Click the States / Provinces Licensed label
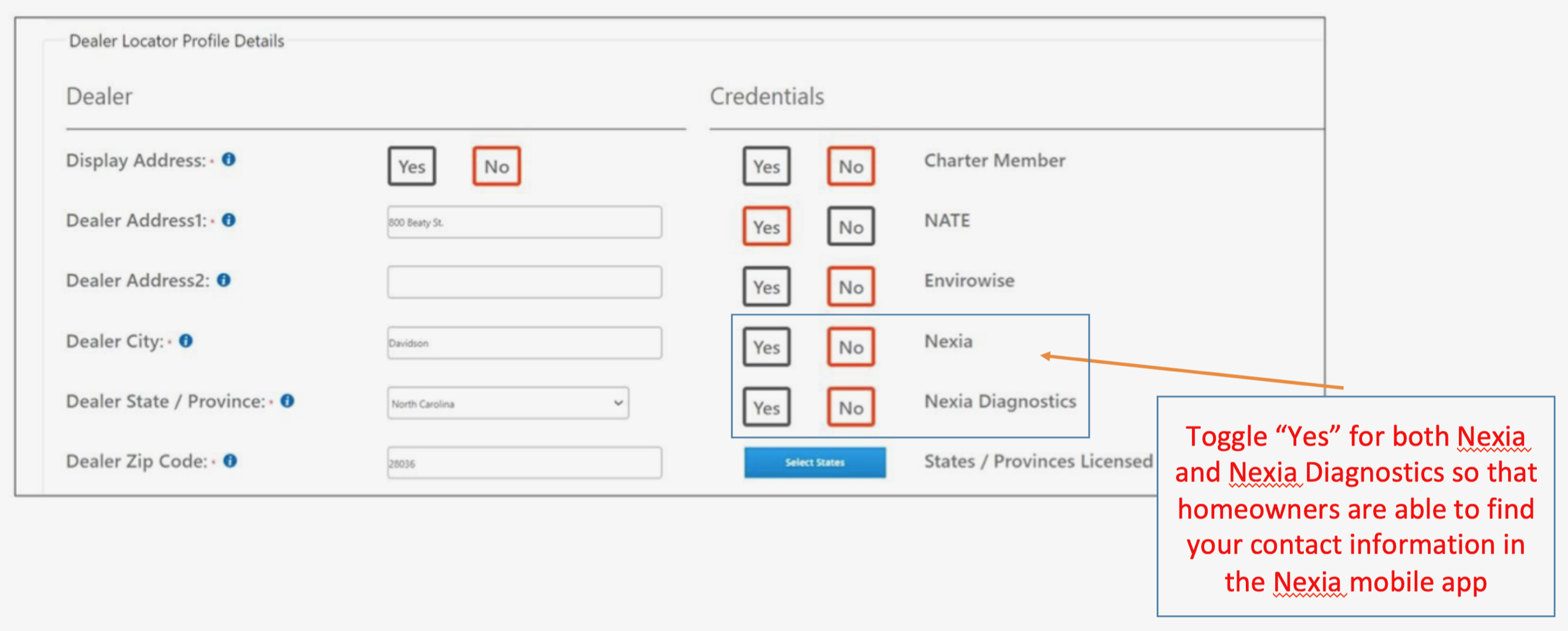Screen dimensions: 1568x631 (1038, 461)
